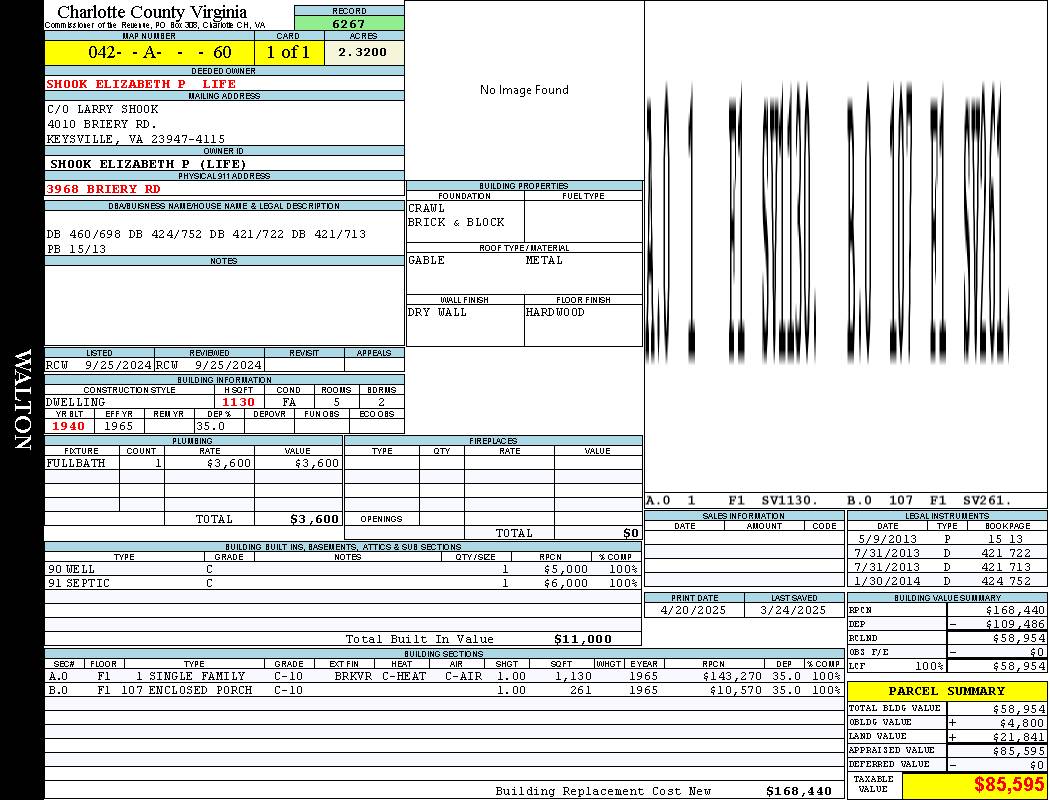
Task: Select the B.0 enclosed porch section row
Action: 444,690
